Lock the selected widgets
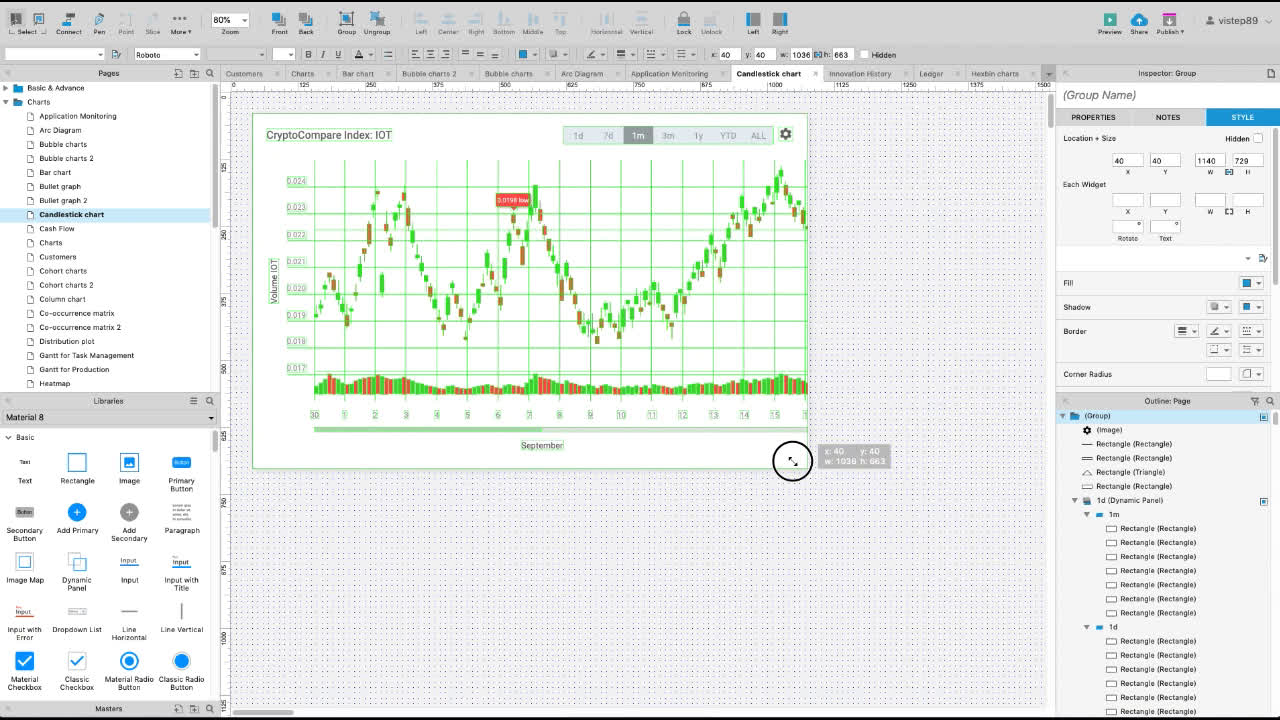The width and height of the screenshot is (1280, 720). (683, 23)
